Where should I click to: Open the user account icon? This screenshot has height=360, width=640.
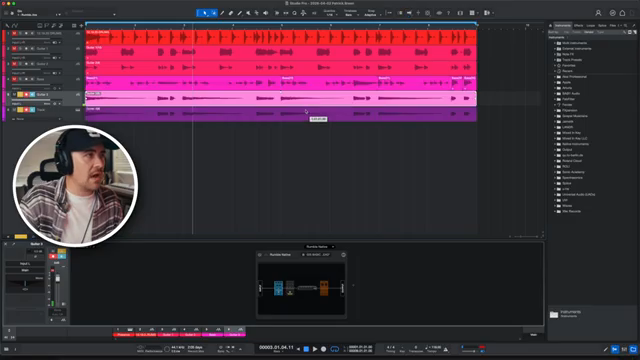tap(598, 13)
